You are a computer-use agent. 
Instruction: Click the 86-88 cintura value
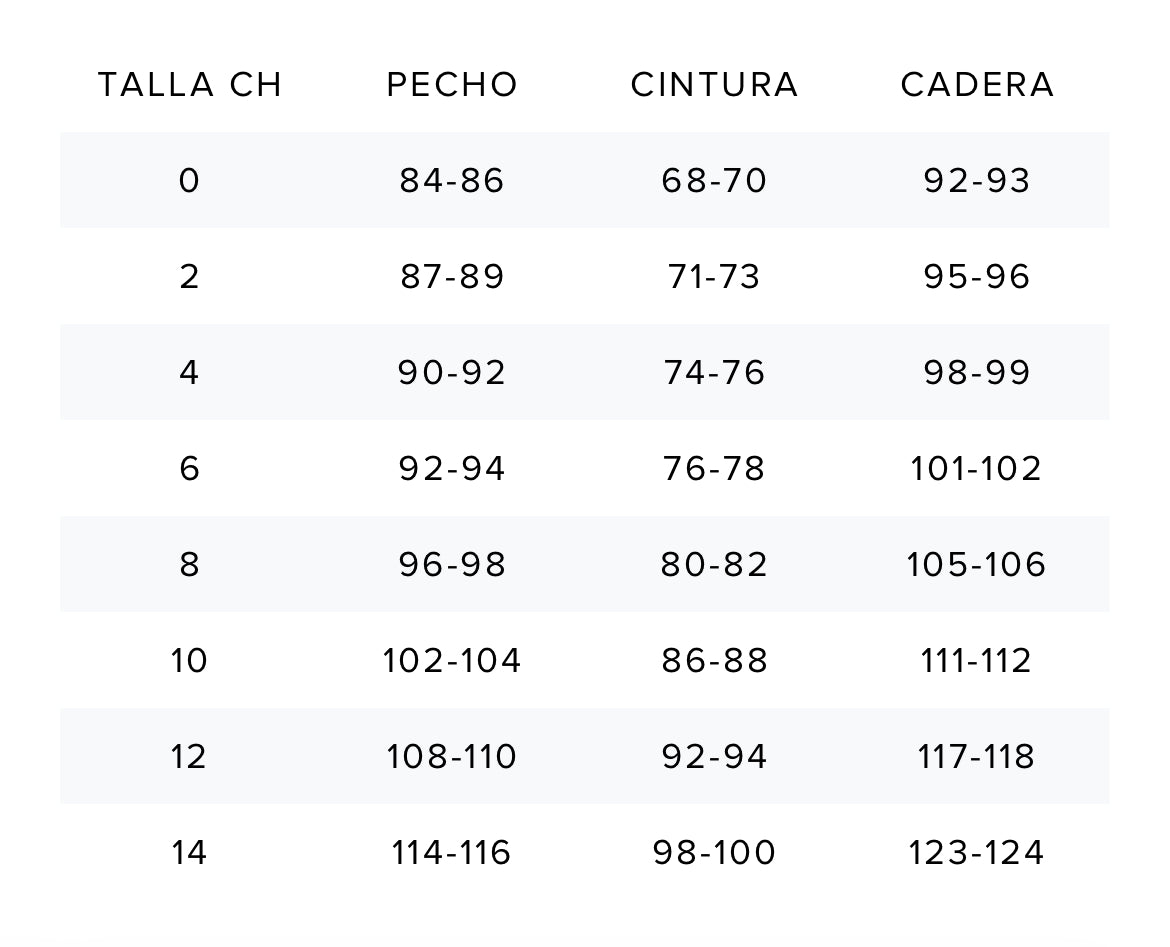(714, 661)
